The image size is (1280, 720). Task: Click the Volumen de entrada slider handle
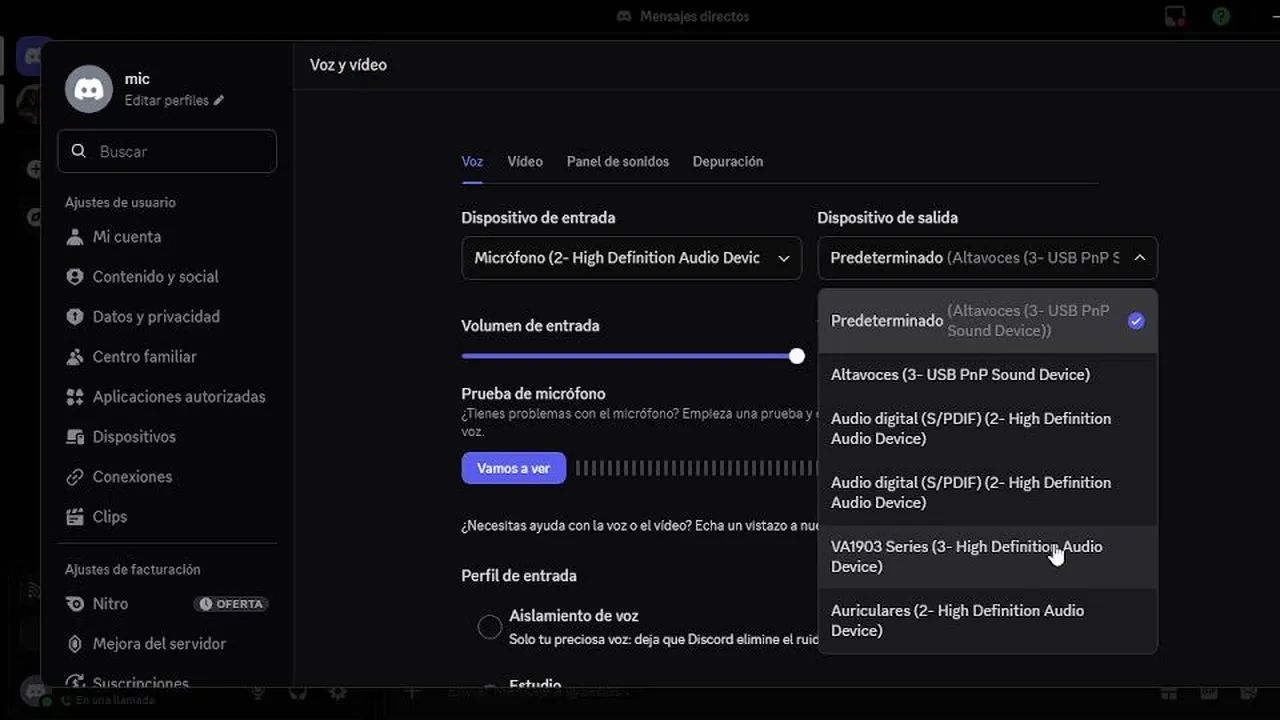click(x=797, y=356)
